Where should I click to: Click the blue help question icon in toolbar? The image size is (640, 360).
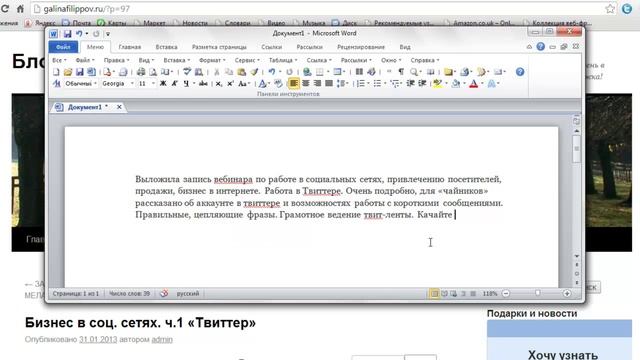(520, 72)
